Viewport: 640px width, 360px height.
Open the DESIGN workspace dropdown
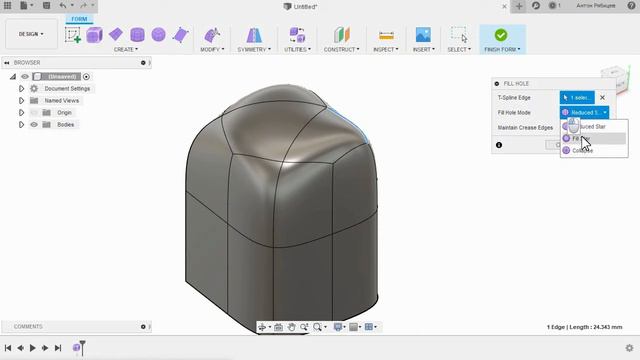[31, 34]
